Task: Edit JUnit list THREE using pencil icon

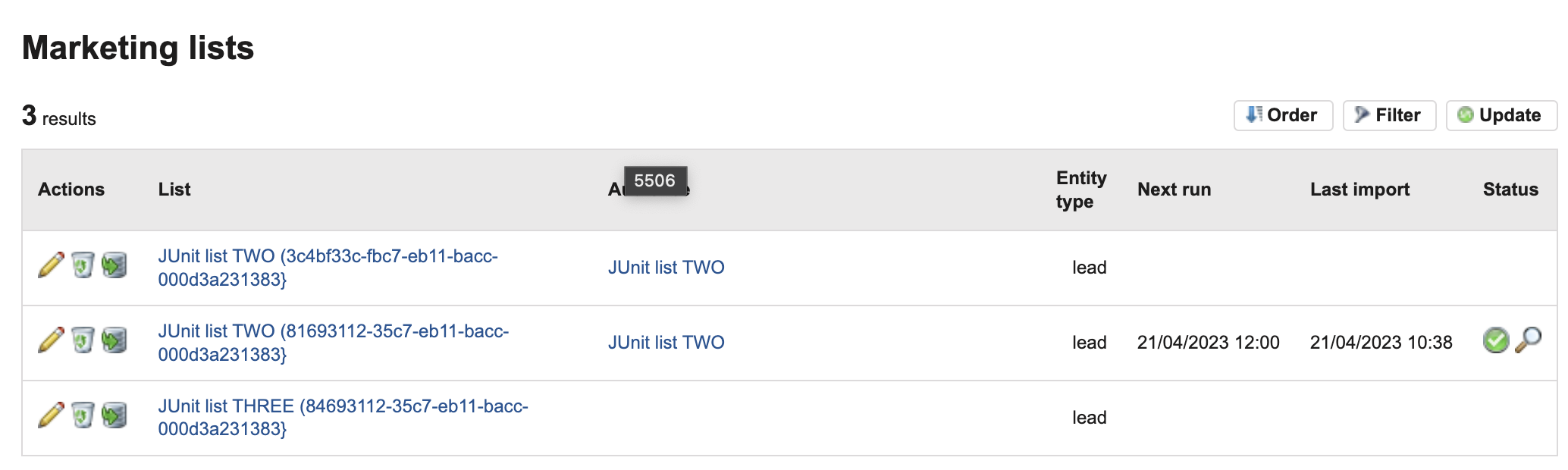Action: pyautogui.click(x=51, y=415)
